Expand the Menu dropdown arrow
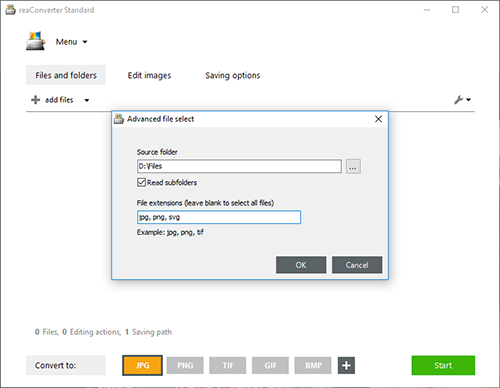The height and width of the screenshot is (388, 500). tap(85, 42)
